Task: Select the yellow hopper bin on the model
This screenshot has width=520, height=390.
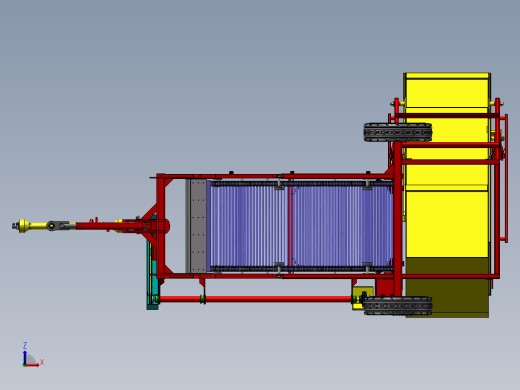Action: pyautogui.click(x=447, y=165)
